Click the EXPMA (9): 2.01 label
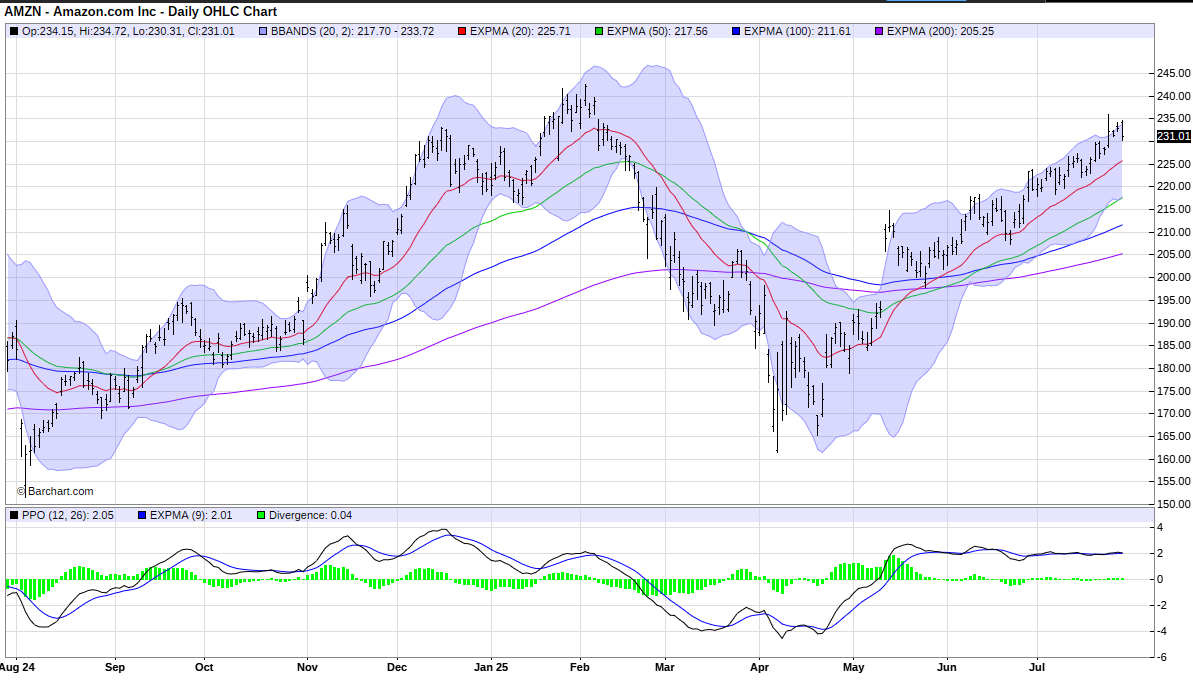The height and width of the screenshot is (689, 1193). pyautogui.click(x=191, y=516)
